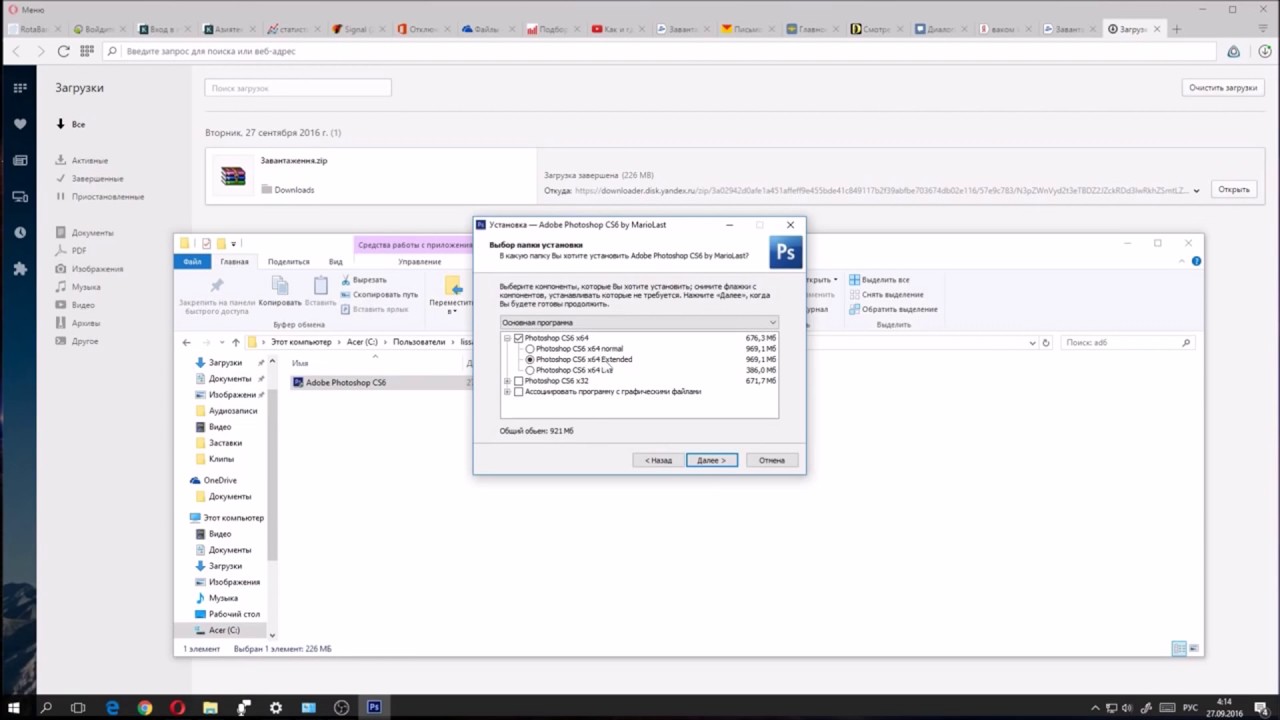Switch Explorer to large icons view

(1192, 649)
